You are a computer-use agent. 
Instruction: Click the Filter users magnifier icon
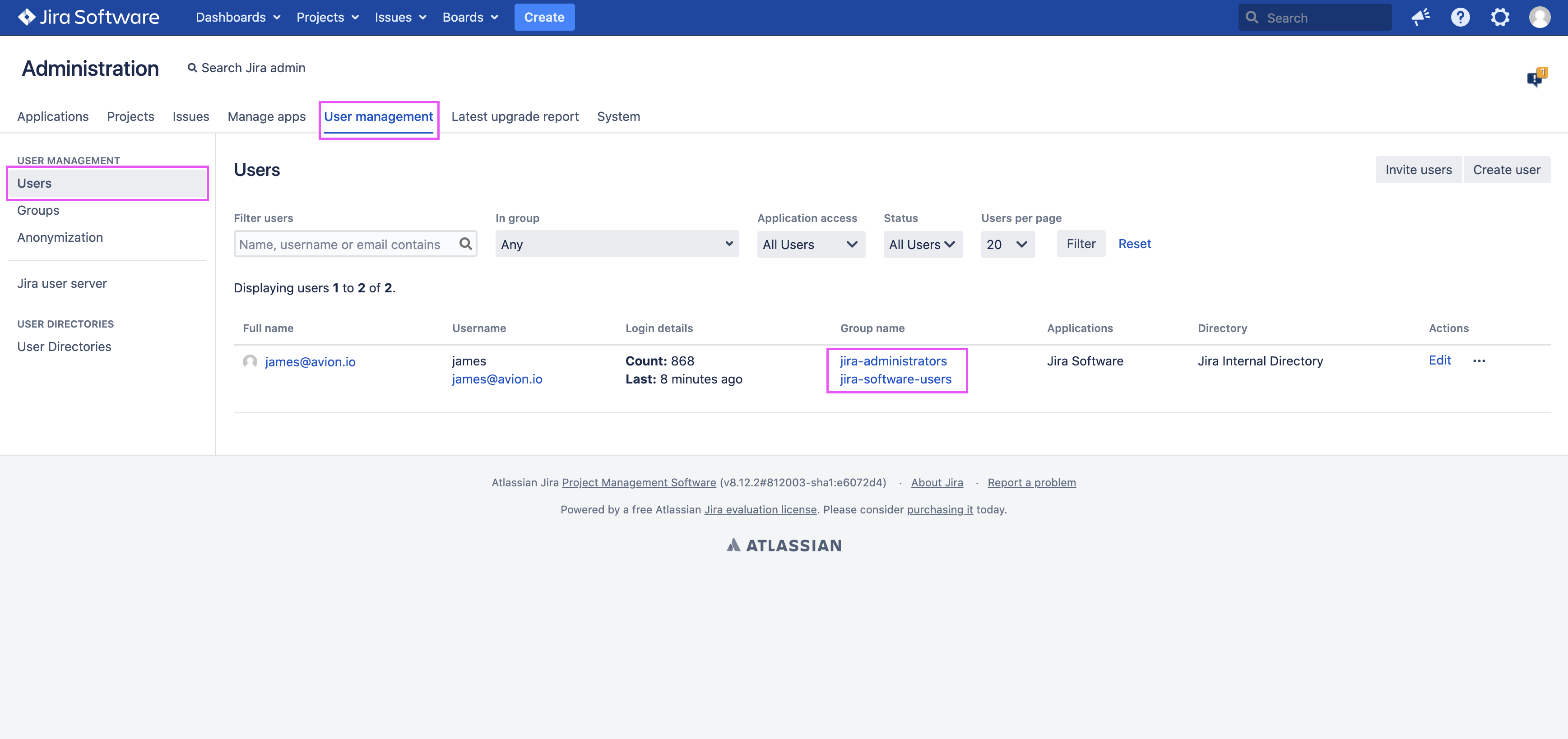(x=466, y=244)
